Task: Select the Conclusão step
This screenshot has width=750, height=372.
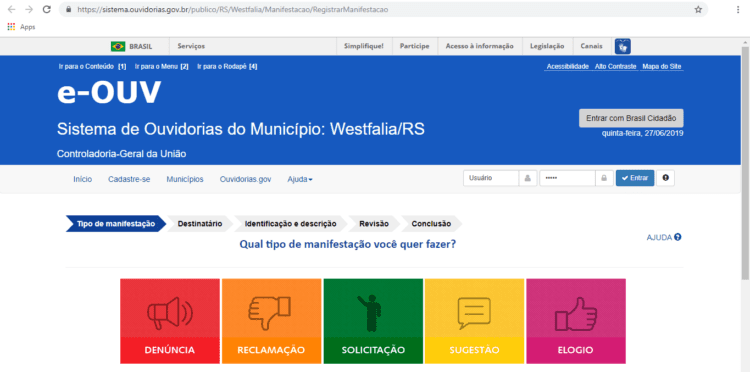Action: click(x=431, y=224)
